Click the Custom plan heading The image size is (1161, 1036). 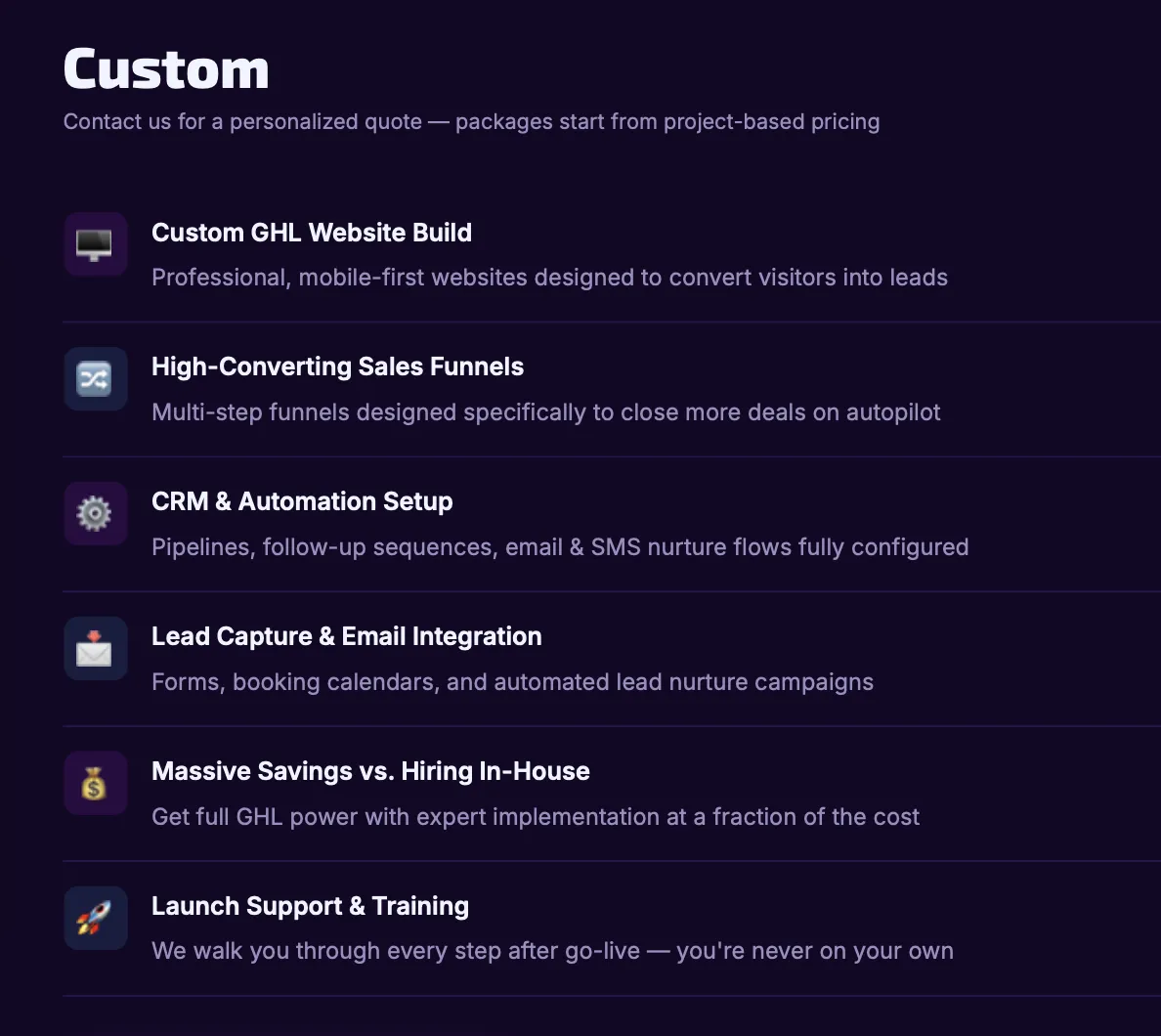166,69
